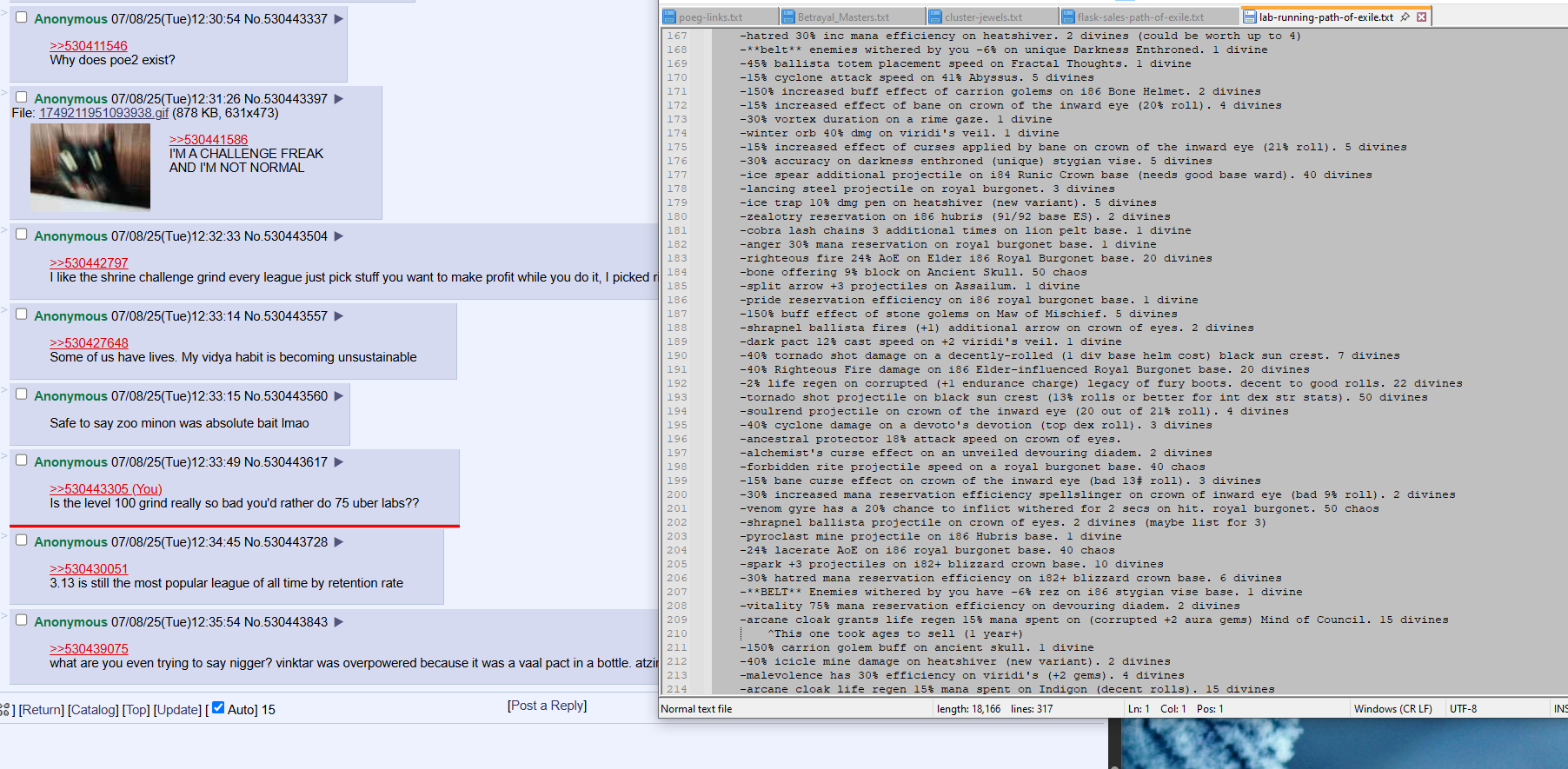
Task: Click line number 167 in the margin
Action: (677, 36)
